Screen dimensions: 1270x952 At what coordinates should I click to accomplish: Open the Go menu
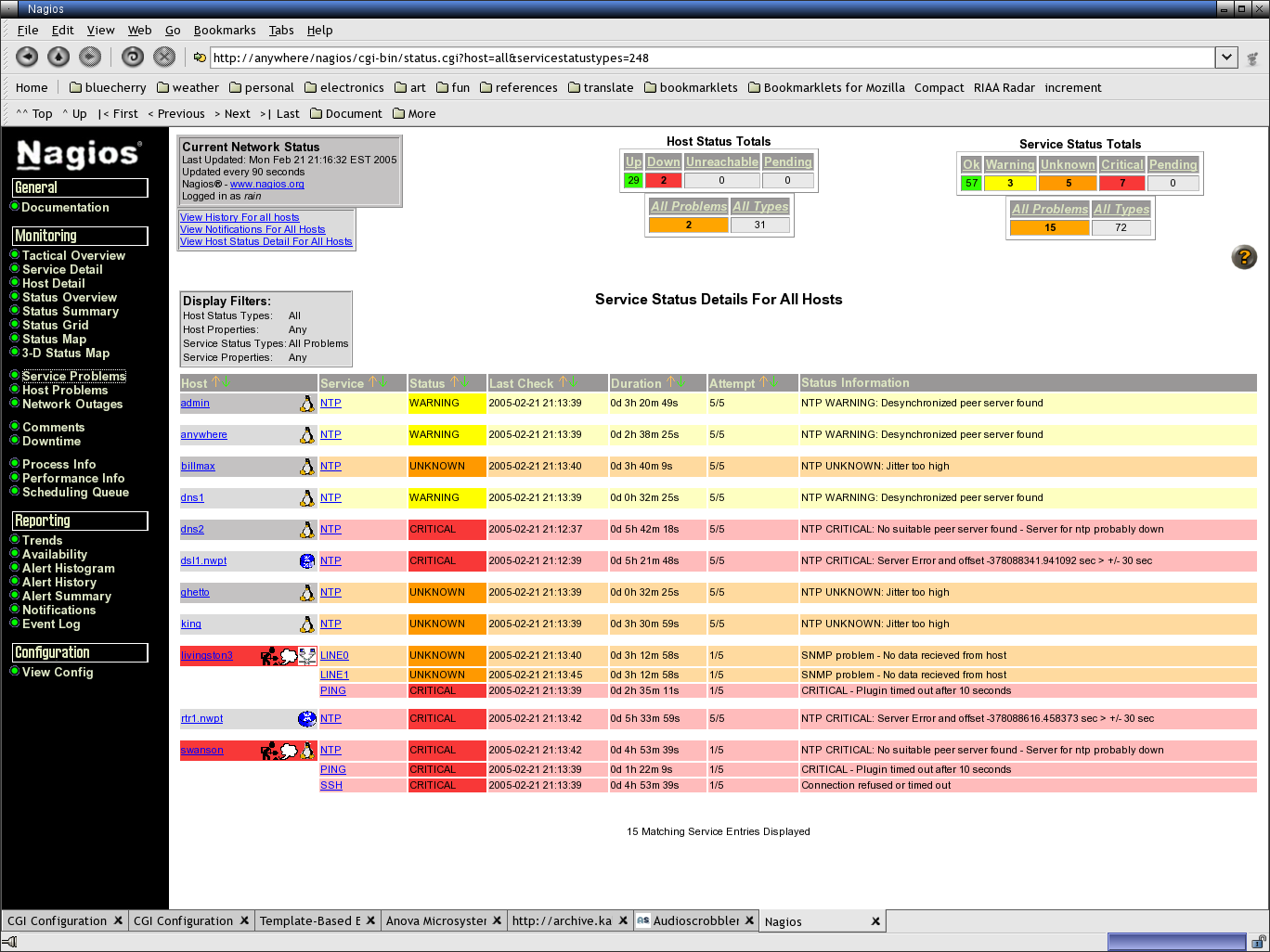(173, 30)
